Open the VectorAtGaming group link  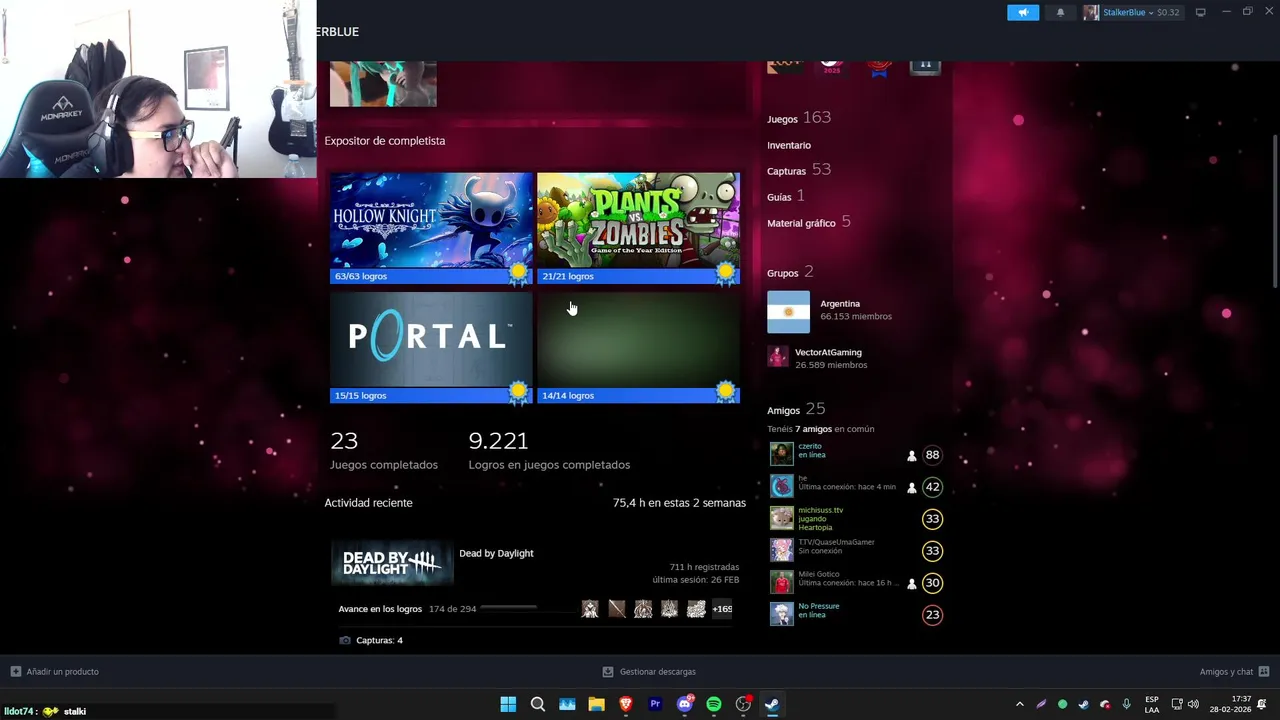coord(828,352)
